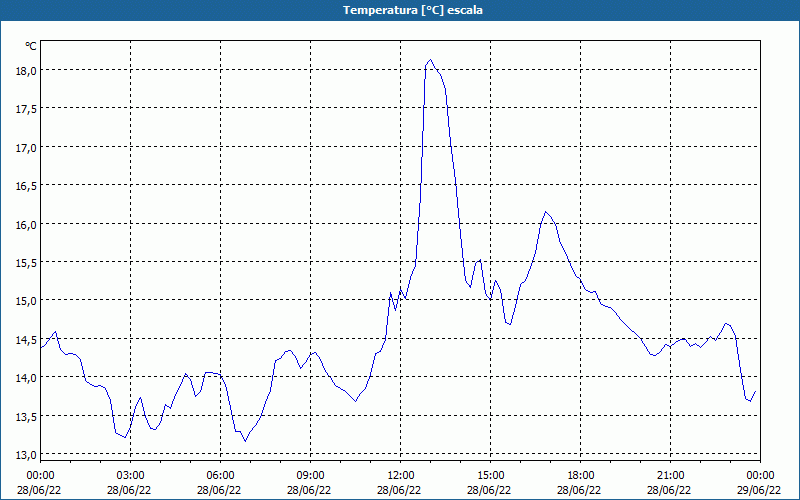Screen dimensions: 800x500
Task: Select the 16,0 y-axis value
Action: [x=27, y=224]
